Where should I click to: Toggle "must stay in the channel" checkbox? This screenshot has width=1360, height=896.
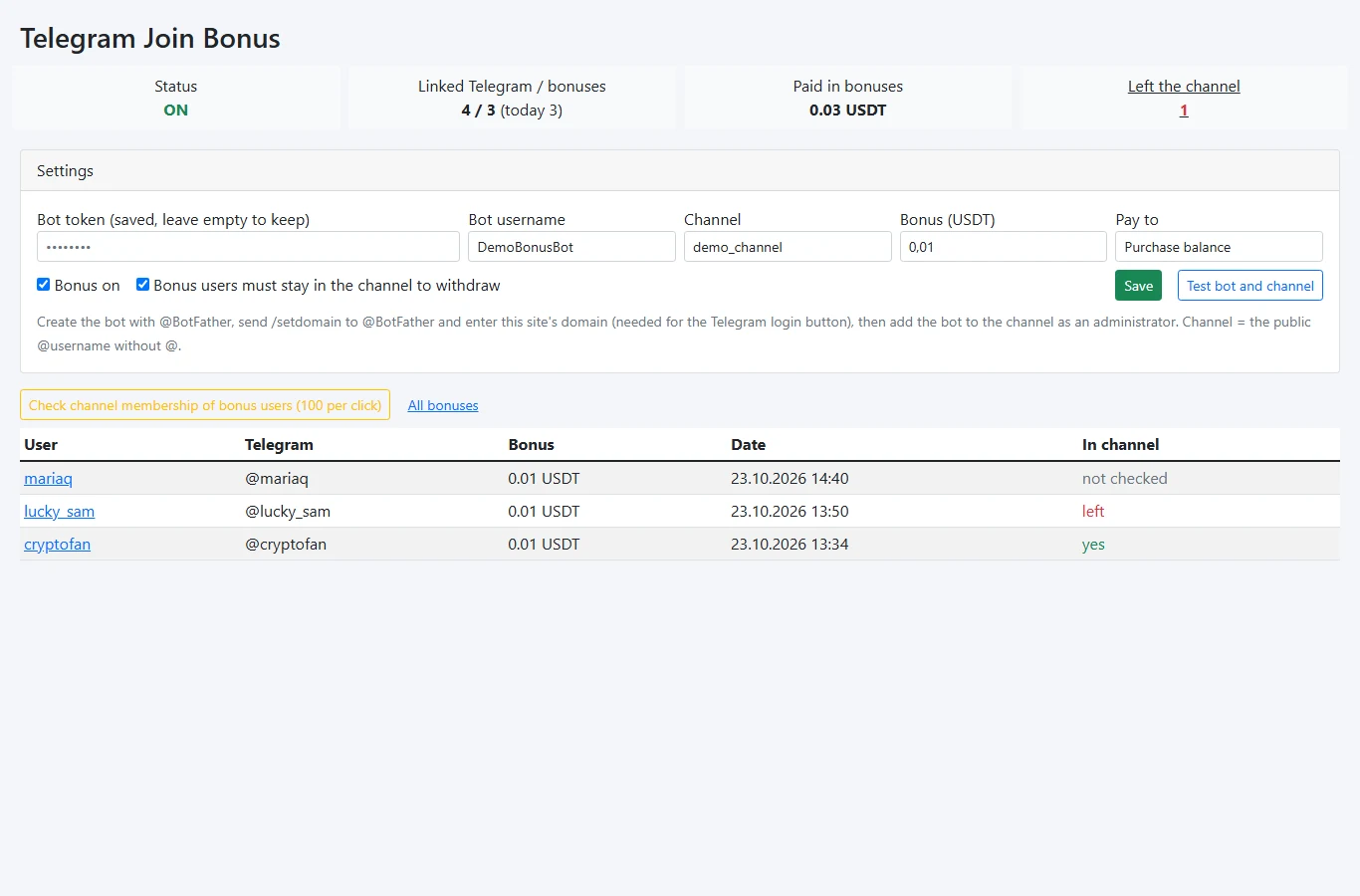point(142,285)
